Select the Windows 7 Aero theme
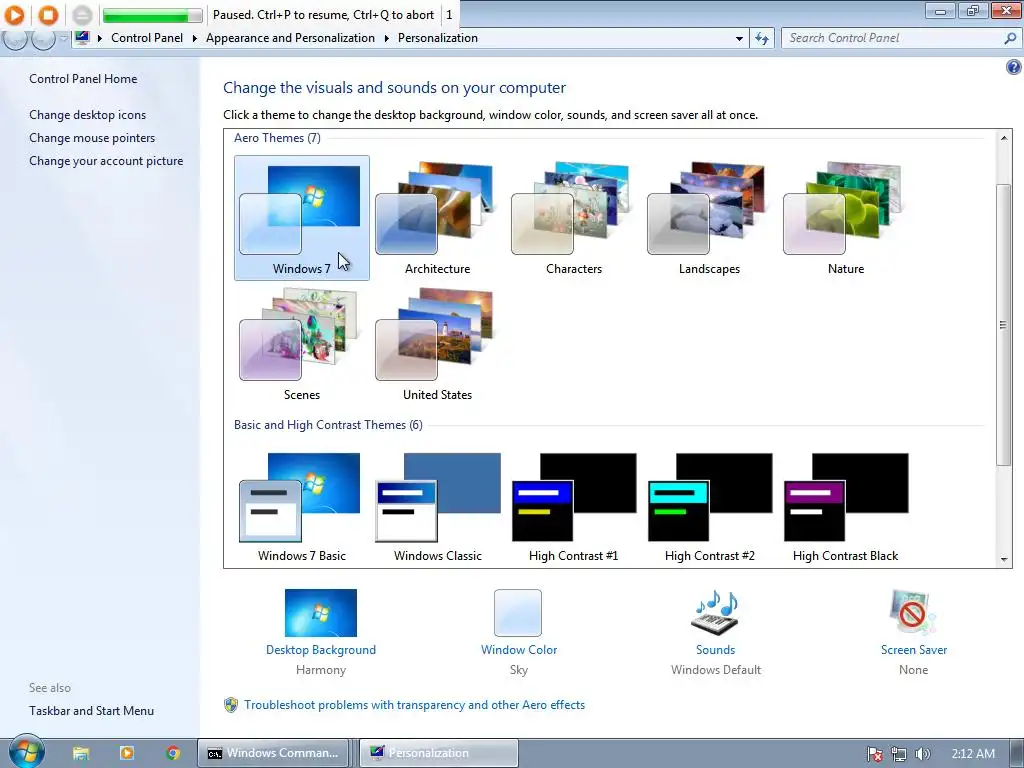The image size is (1024, 768). pyautogui.click(x=302, y=218)
